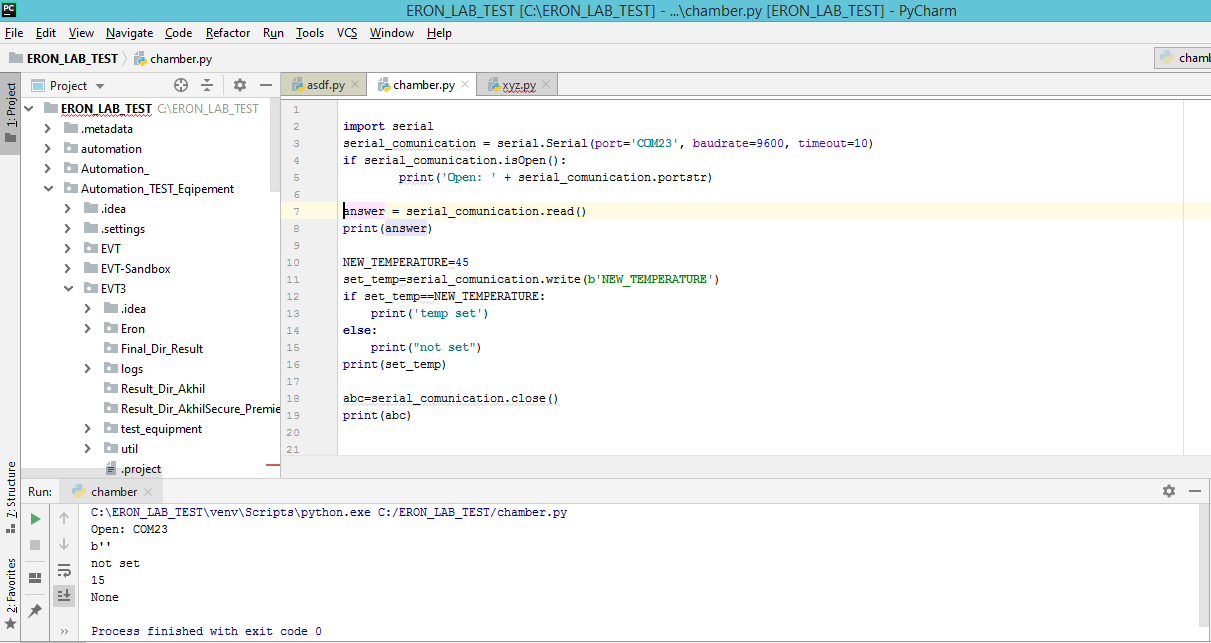Click the Stop process icon in Run panel

click(34, 543)
